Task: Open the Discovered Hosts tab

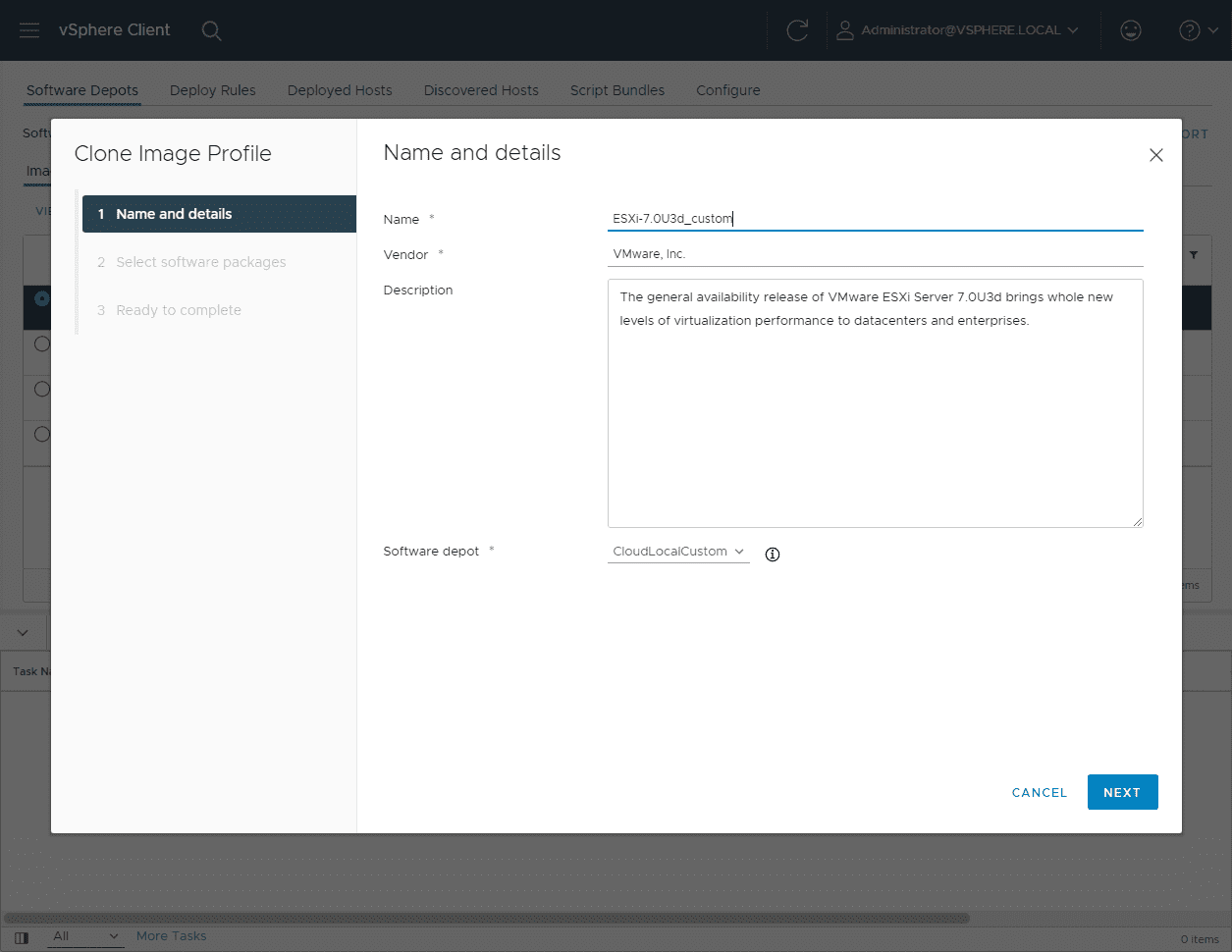Action: click(x=481, y=90)
